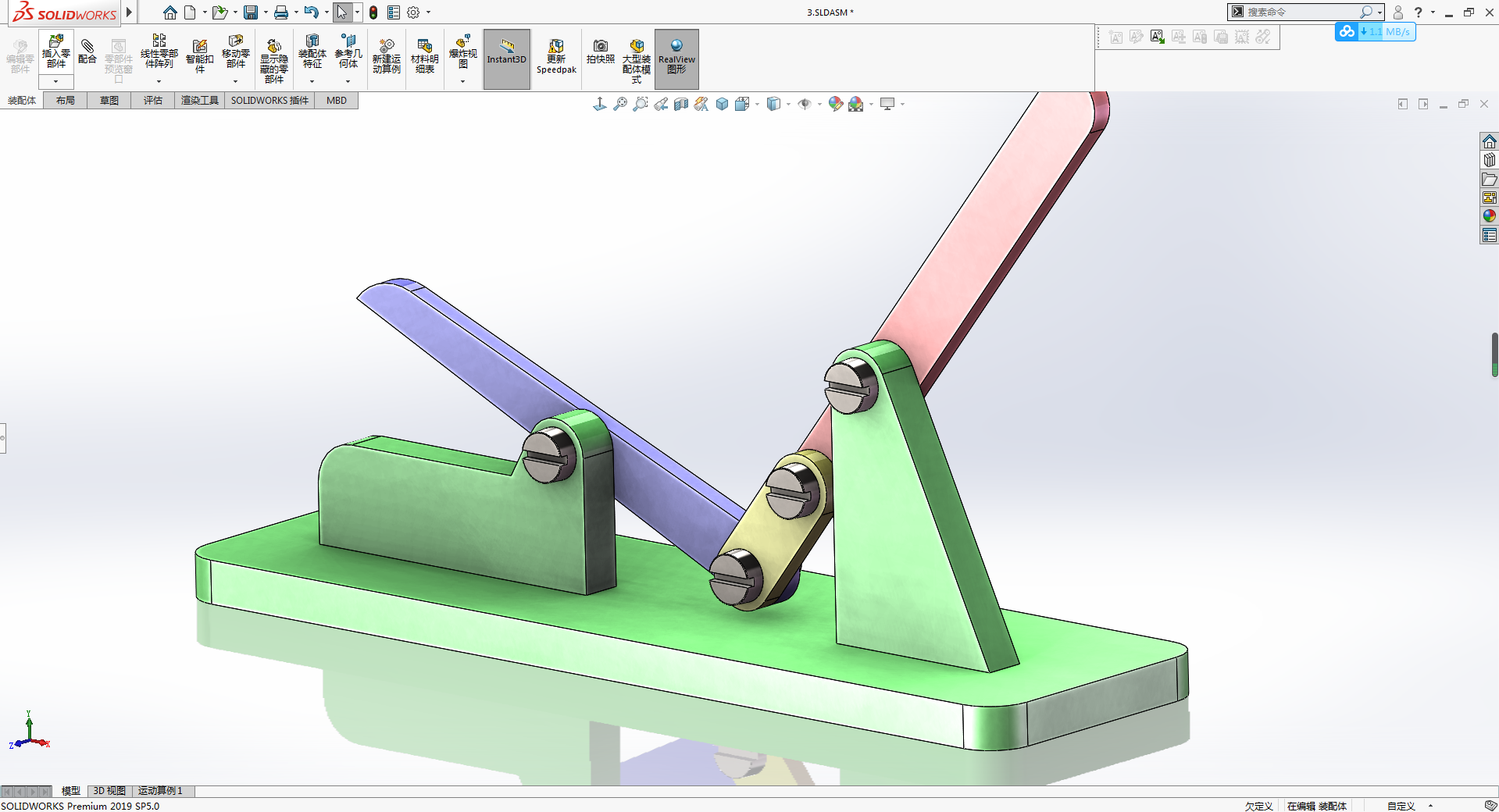Image resolution: width=1499 pixels, height=812 pixels.
Task: Switch to the MBD tab
Action: pos(337,101)
